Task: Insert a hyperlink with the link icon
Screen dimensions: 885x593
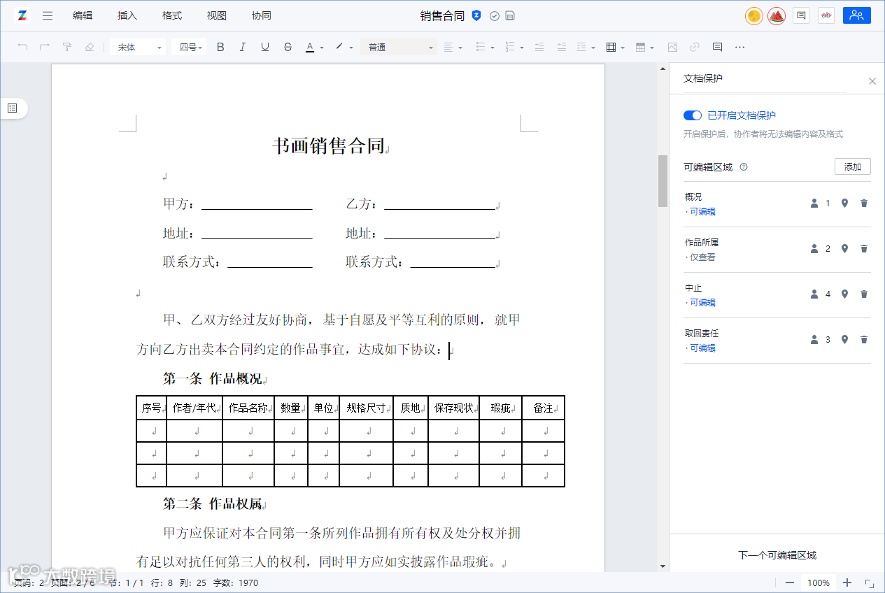Action: pyautogui.click(x=694, y=47)
